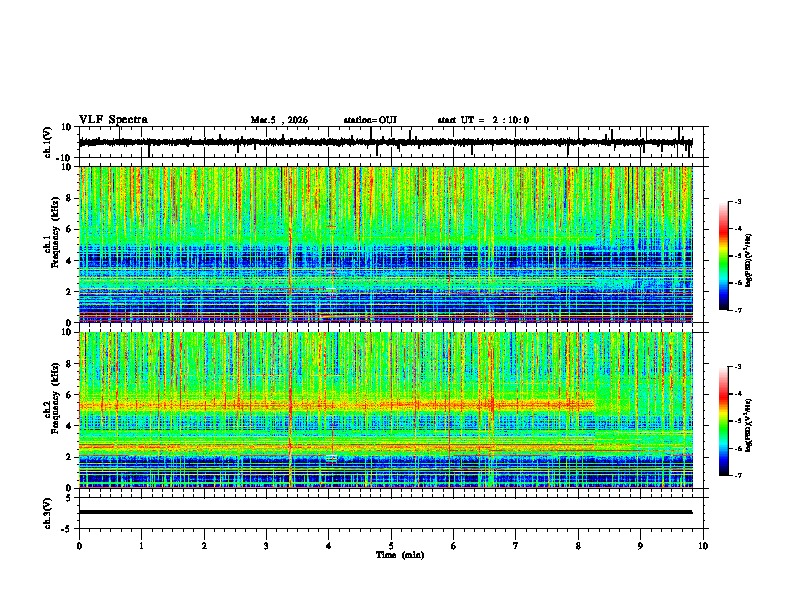
Task: Click the ch.1 spectrogram color scale bar
Action: 724,256
